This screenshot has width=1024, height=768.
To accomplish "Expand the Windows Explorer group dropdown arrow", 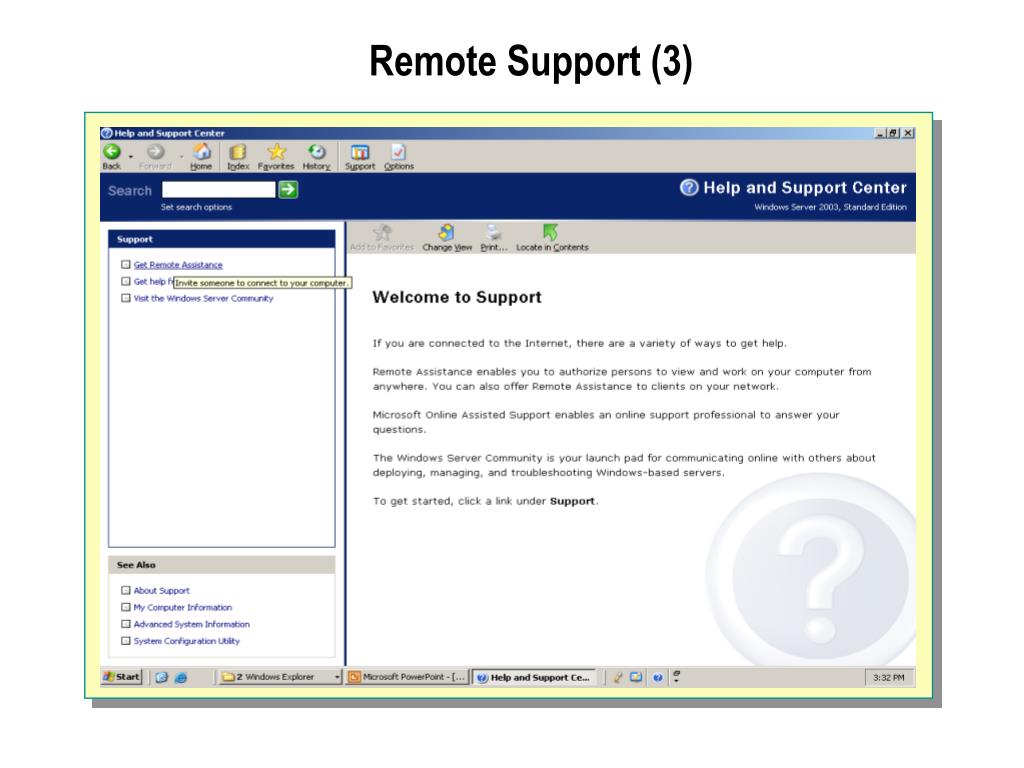I will click(x=337, y=677).
